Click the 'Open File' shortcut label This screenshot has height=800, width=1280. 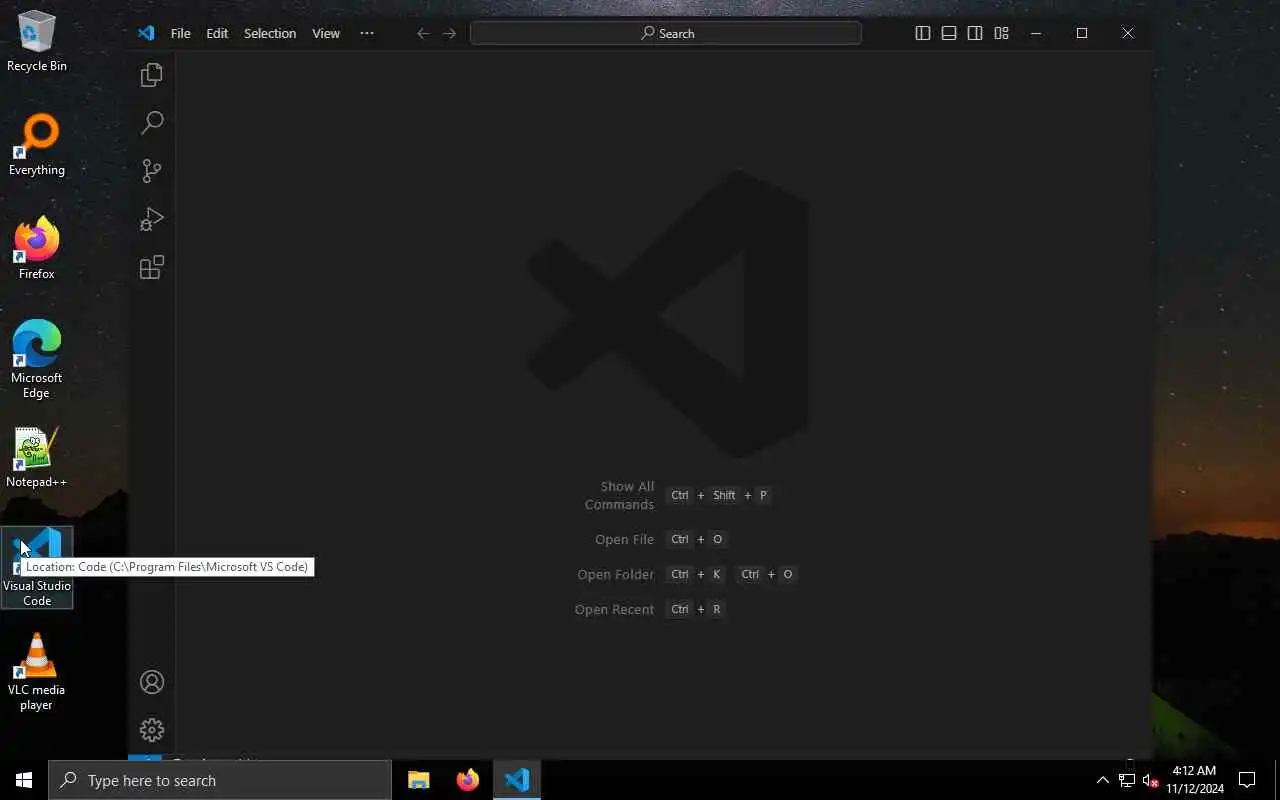click(x=624, y=539)
